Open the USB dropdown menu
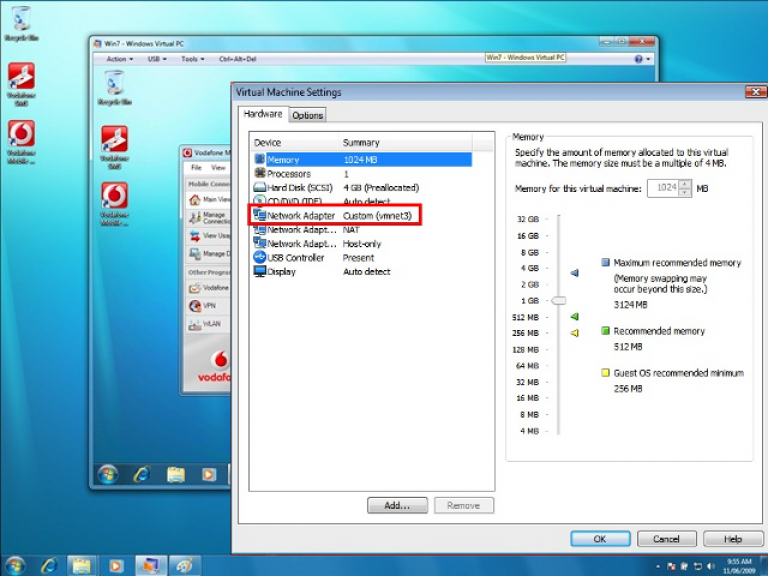The image size is (768, 576). [x=155, y=59]
